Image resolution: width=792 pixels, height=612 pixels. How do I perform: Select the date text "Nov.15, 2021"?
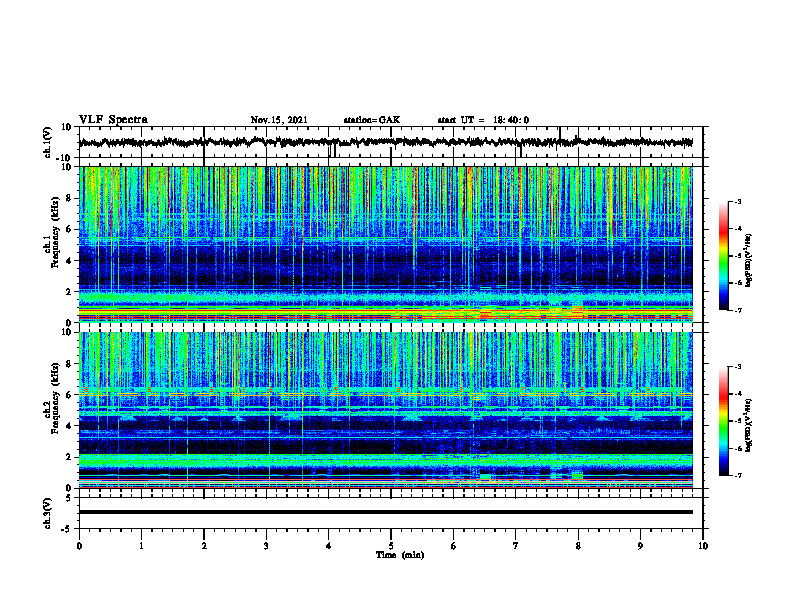tap(279, 120)
